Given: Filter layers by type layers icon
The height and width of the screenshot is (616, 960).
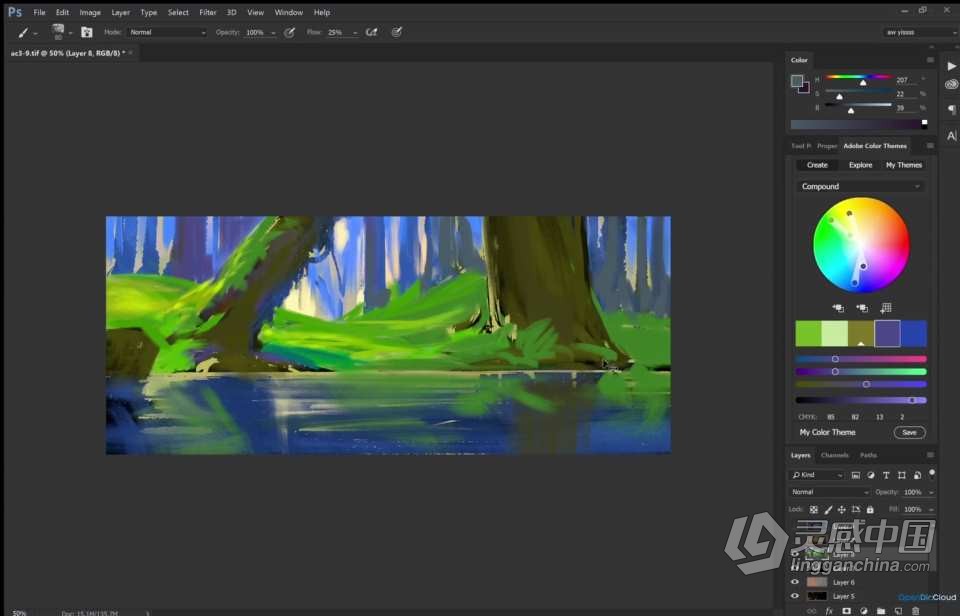Looking at the screenshot, I should point(886,475).
